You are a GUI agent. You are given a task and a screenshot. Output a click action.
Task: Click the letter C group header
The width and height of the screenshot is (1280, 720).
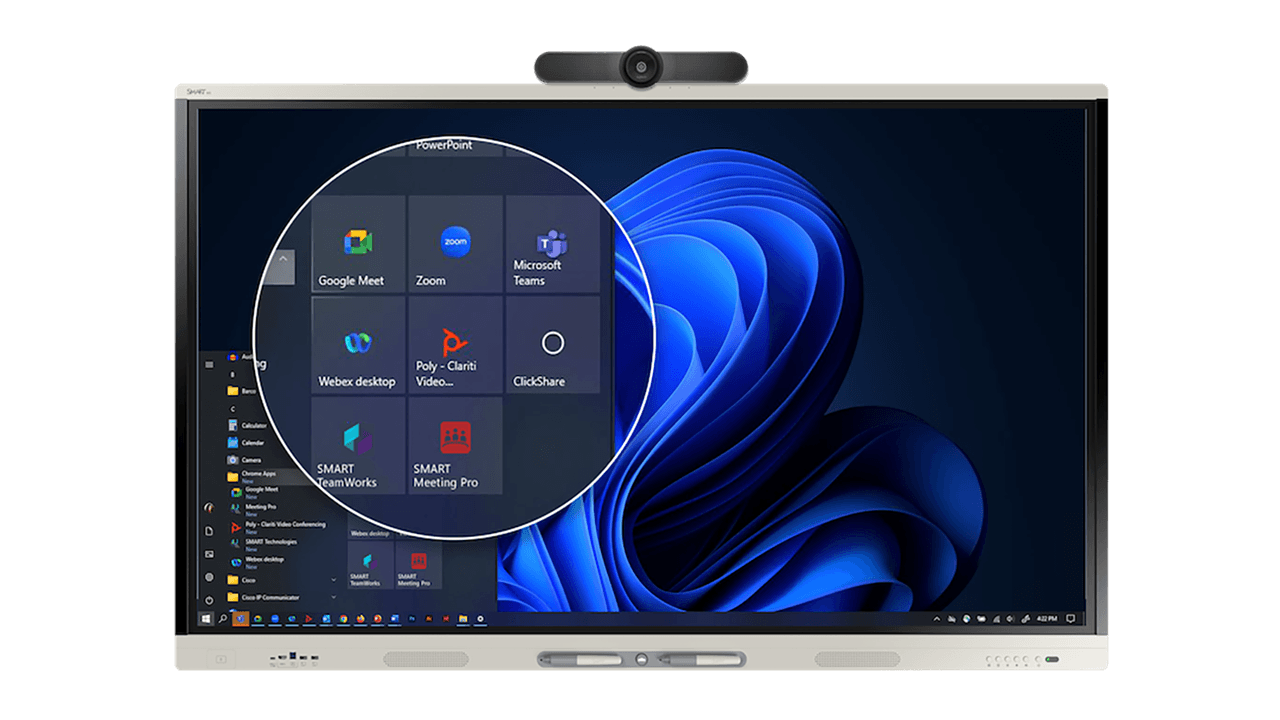tap(232, 408)
